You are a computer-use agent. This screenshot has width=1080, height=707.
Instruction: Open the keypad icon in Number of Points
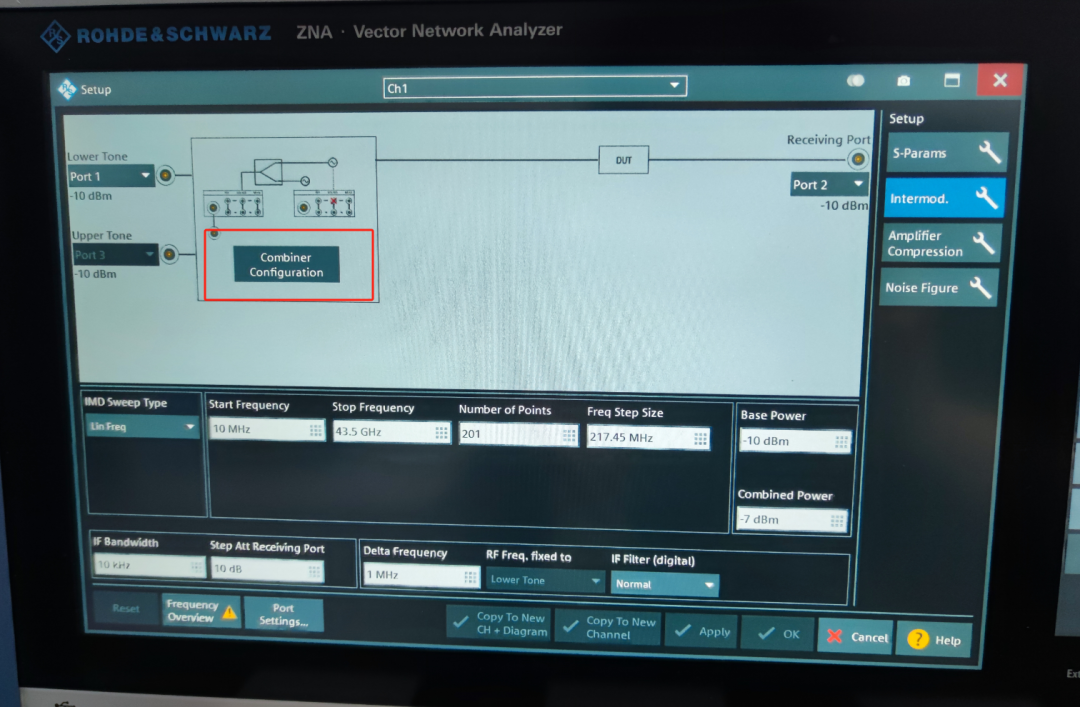coord(569,435)
